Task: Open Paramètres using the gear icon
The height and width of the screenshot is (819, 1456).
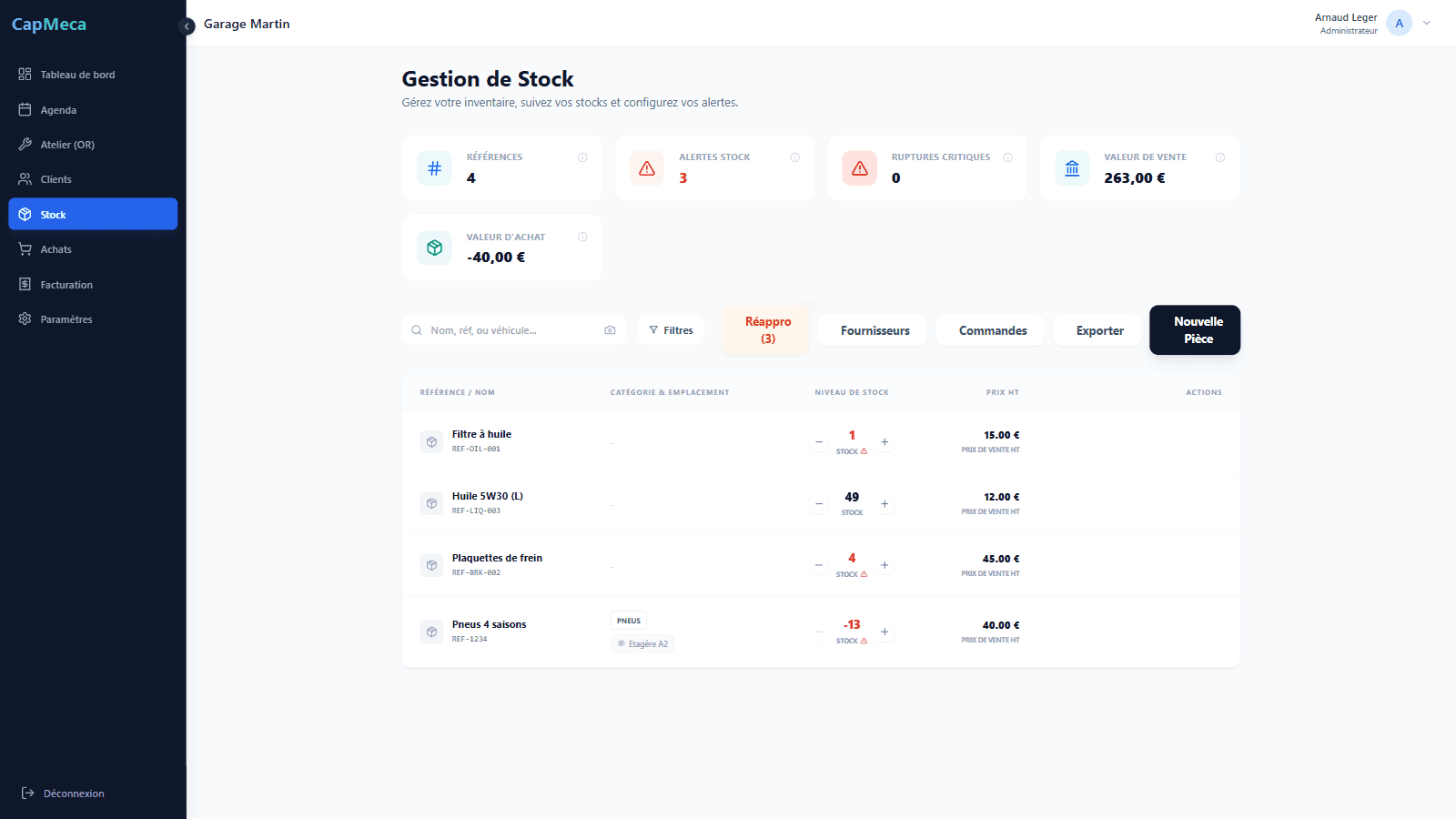Action: pyautogui.click(x=25, y=318)
